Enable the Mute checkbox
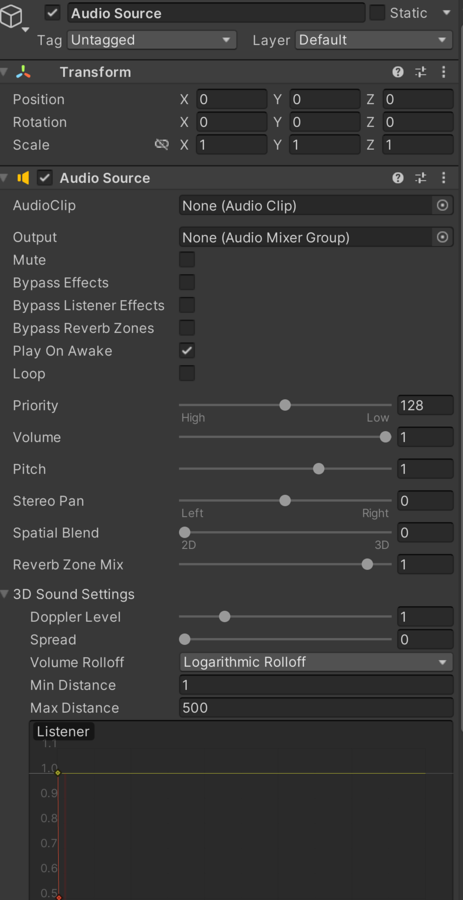 point(187,259)
